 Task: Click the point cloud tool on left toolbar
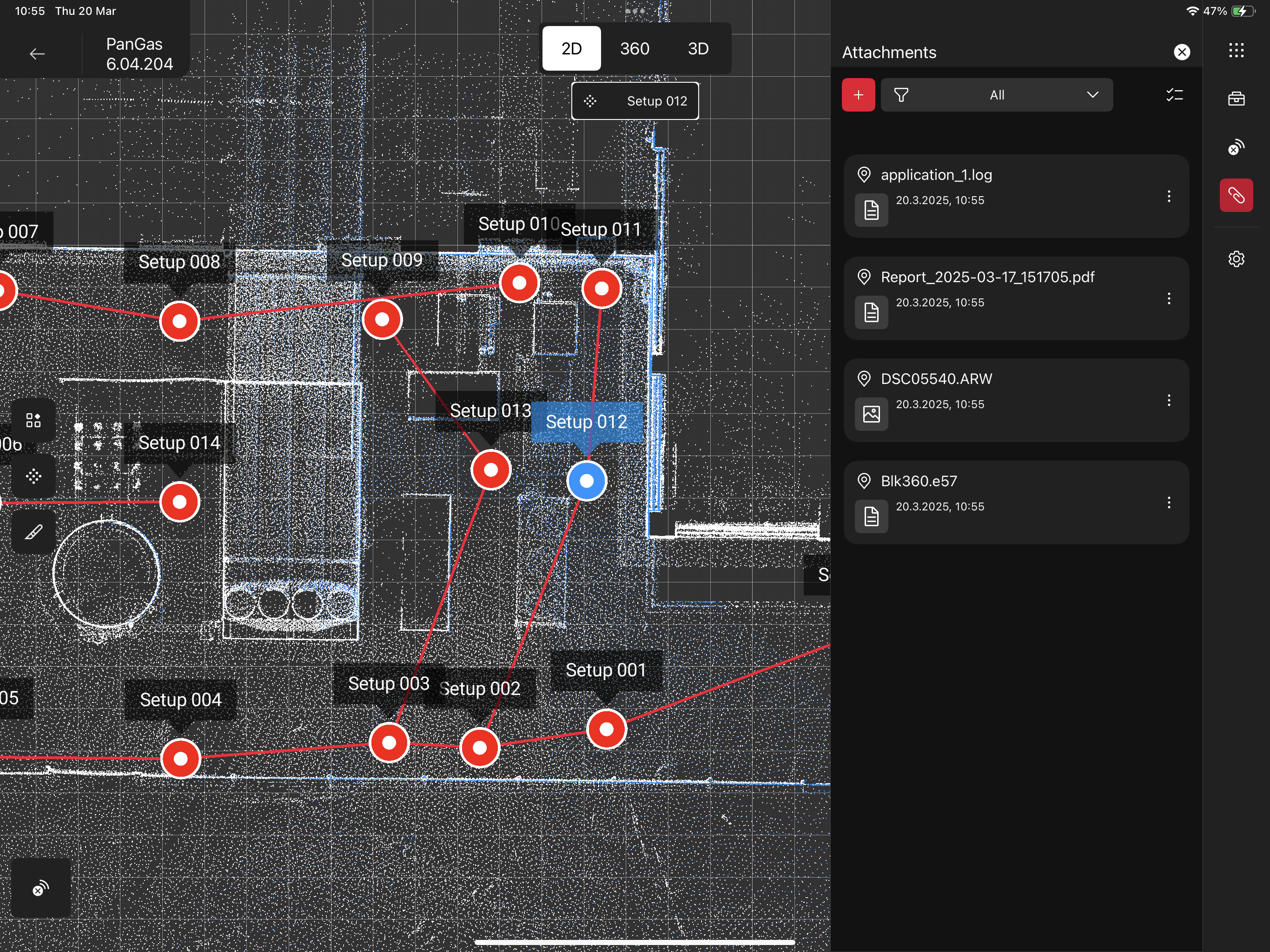click(33, 476)
